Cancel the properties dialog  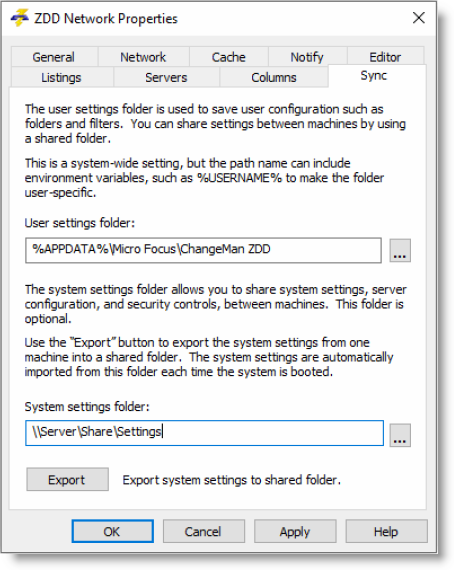tap(204, 531)
